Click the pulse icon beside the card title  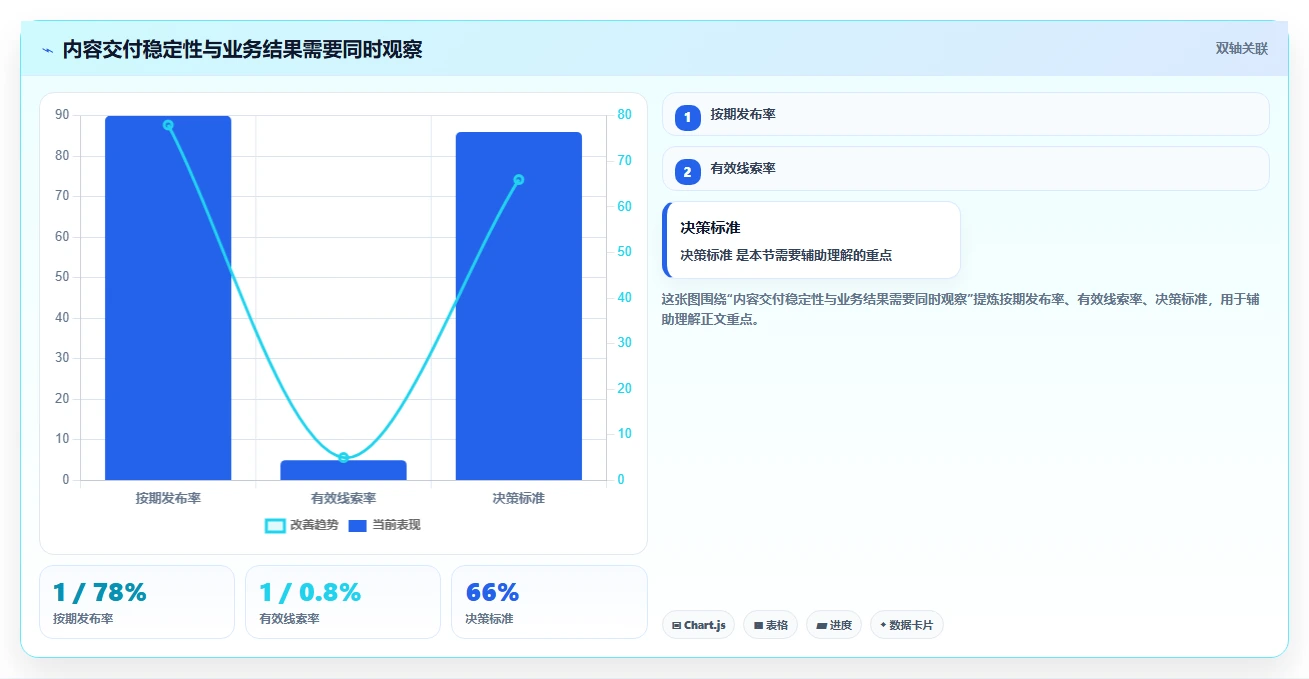point(48,50)
